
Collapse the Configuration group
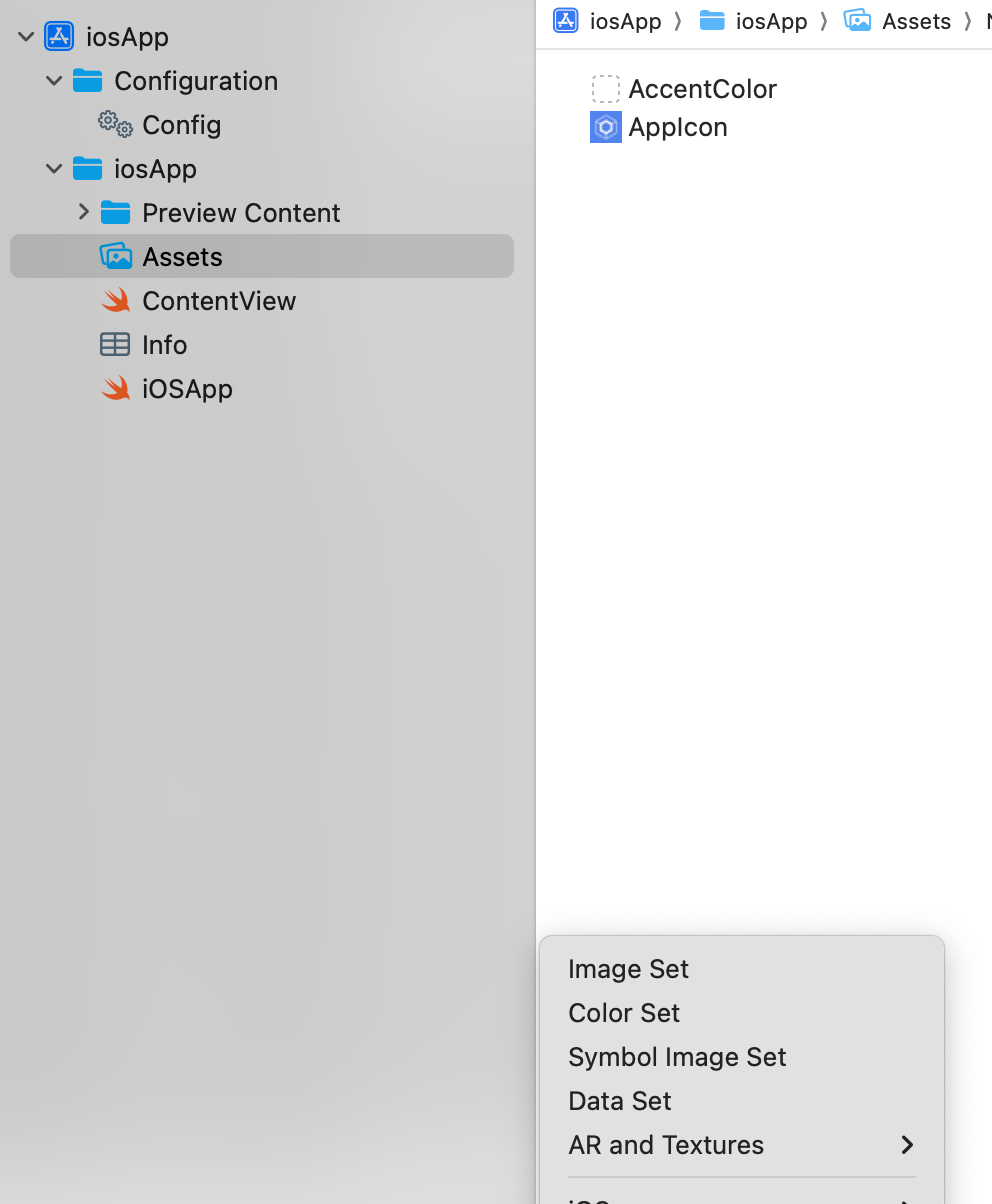click(x=54, y=81)
